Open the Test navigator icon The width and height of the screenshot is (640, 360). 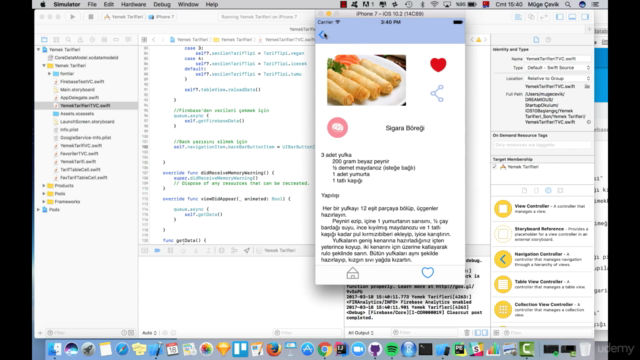tap(92, 40)
